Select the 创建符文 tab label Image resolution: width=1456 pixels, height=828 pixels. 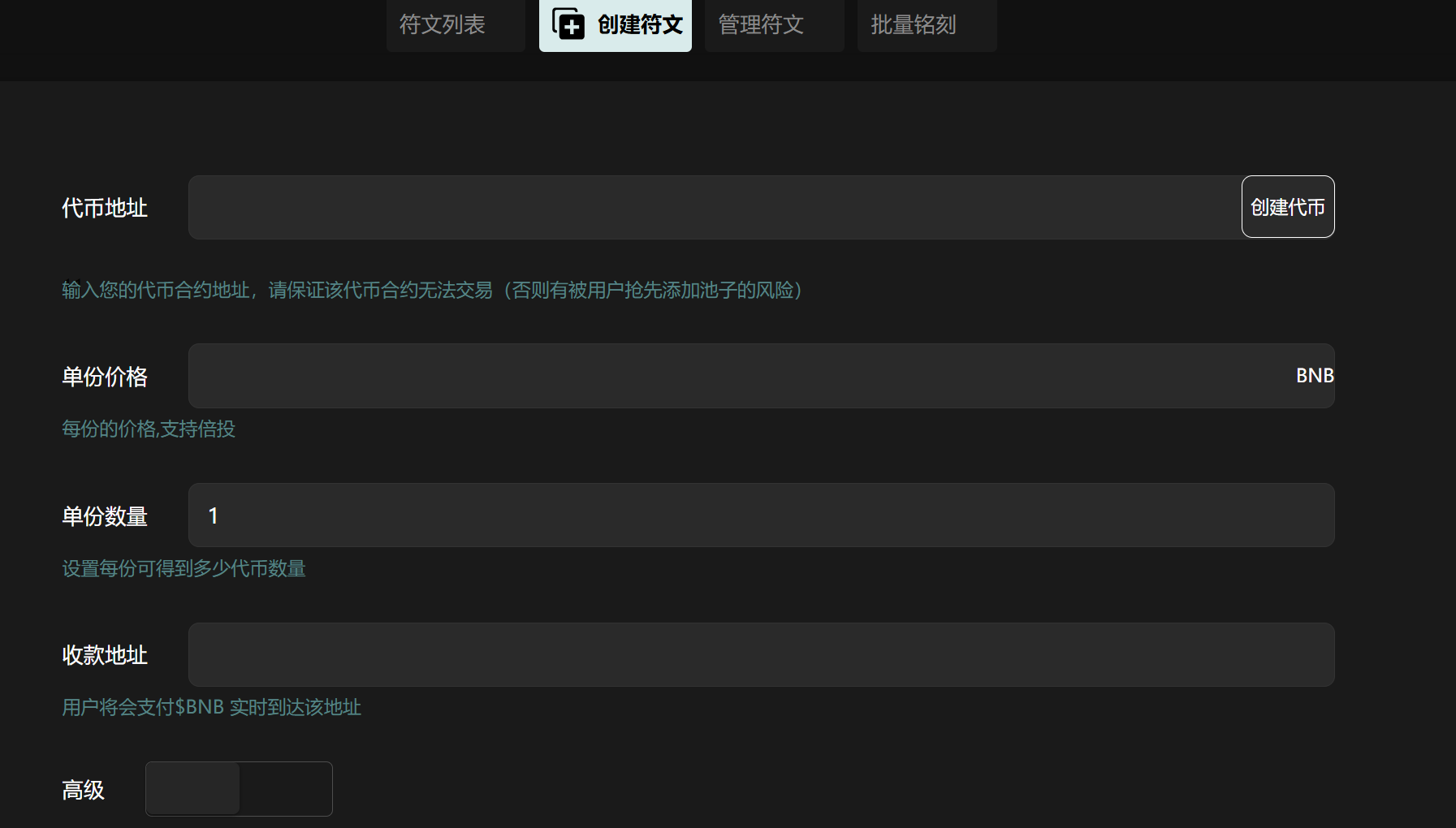click(x=640, y=24)
